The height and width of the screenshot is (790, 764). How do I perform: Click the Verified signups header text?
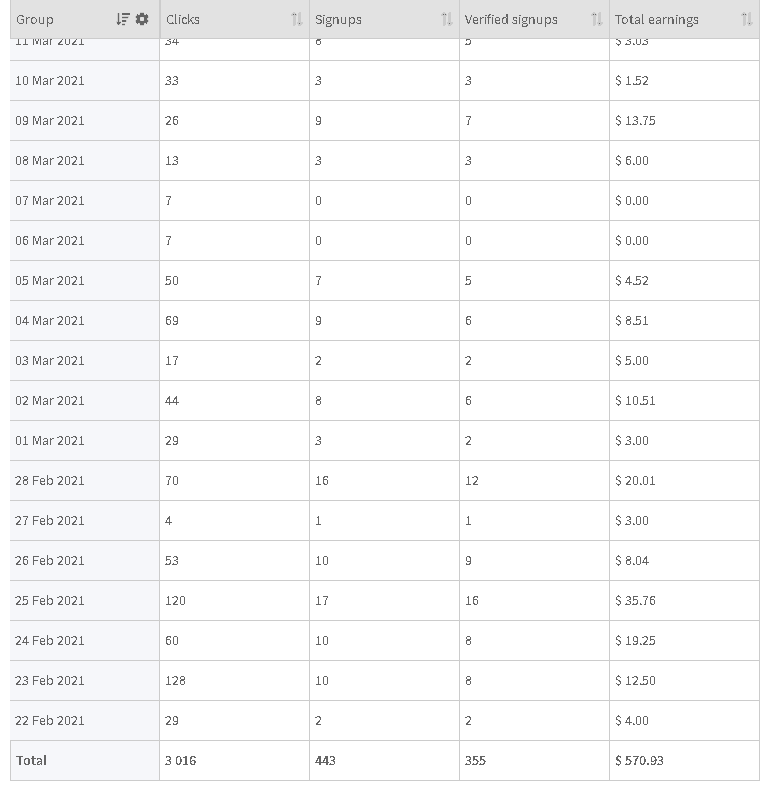click(x=511, y=20)
